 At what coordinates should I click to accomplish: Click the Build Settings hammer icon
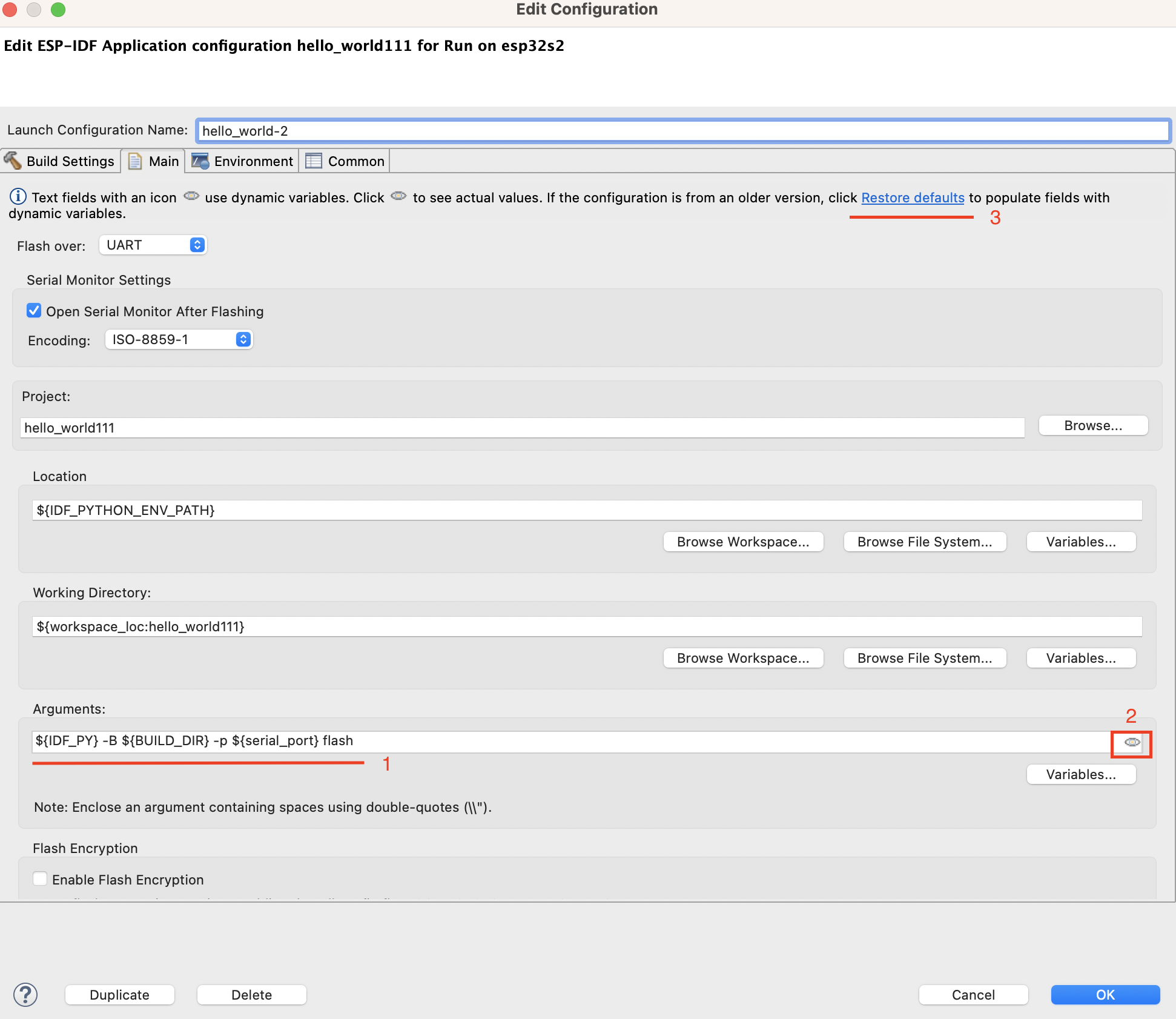point(13,161)
